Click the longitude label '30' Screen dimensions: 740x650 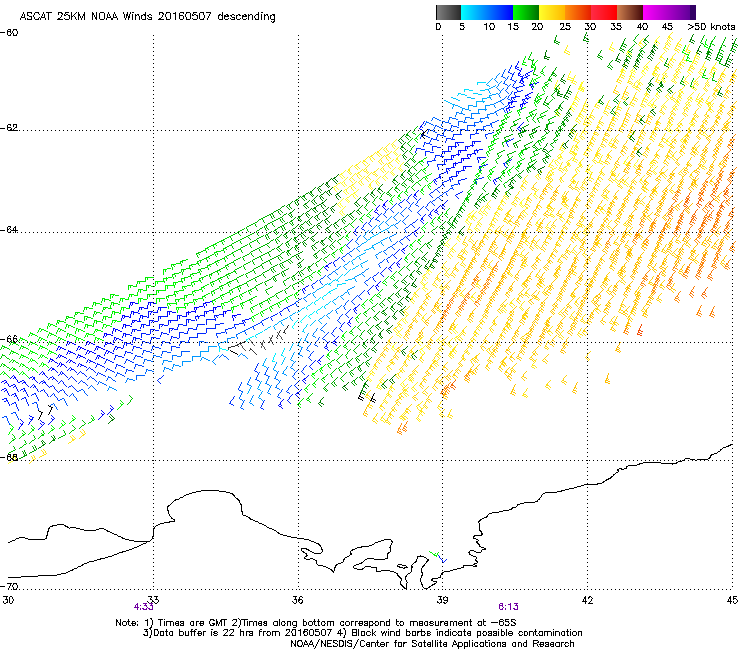[8, 600]
